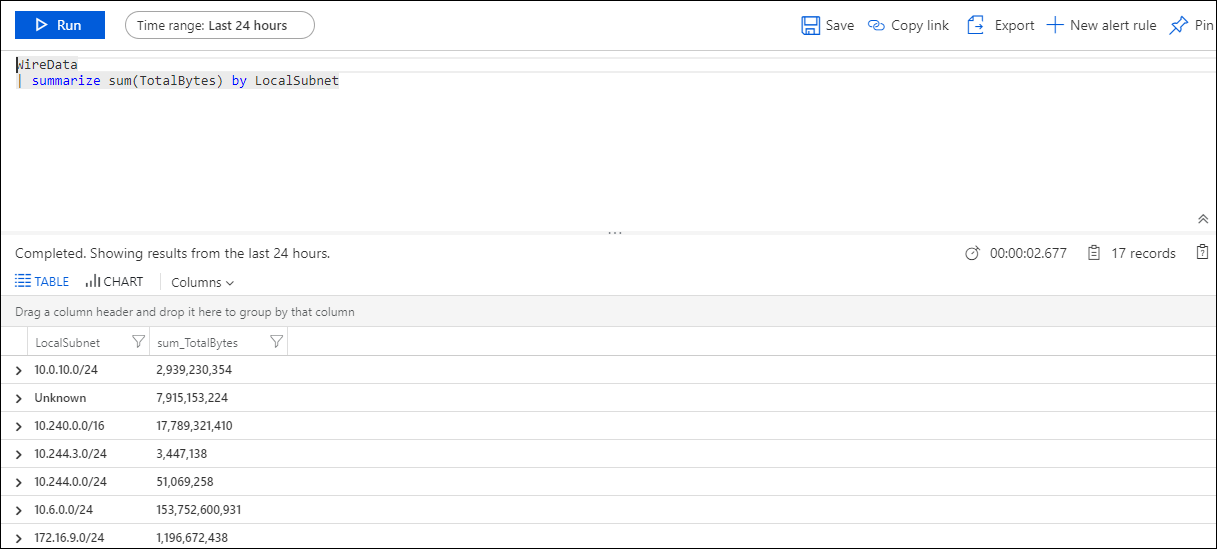Click the records clipboard icon
This screenshot has height=549, width=1217.
(x=1094, y=253)
